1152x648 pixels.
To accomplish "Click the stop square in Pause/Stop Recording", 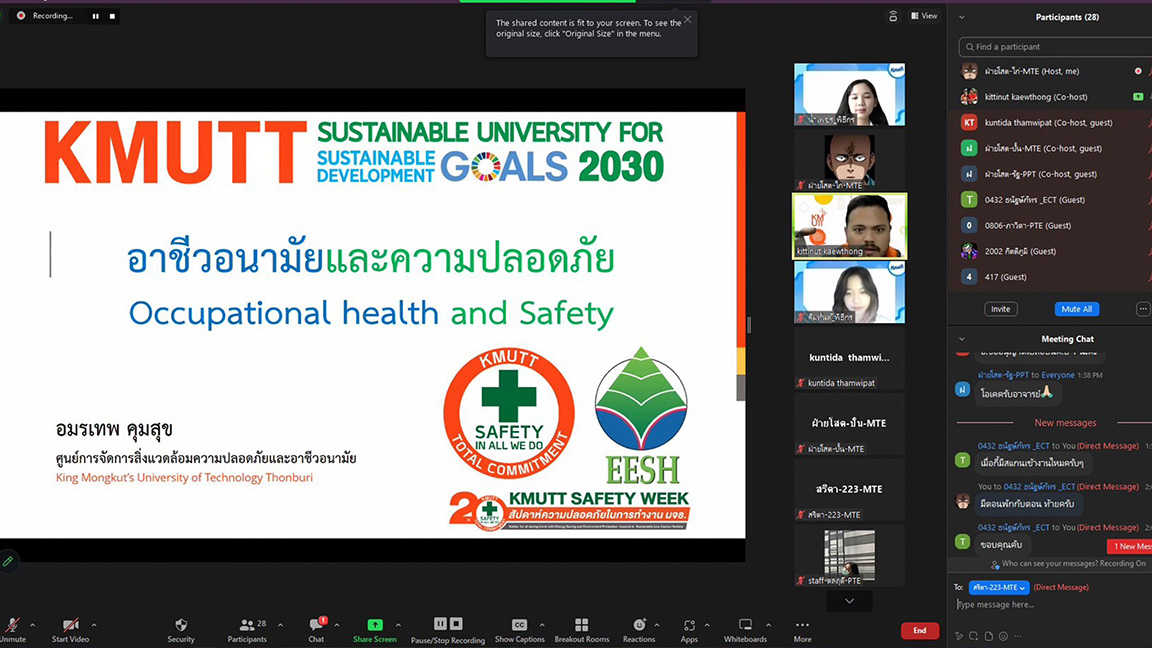I will (456, 624).
